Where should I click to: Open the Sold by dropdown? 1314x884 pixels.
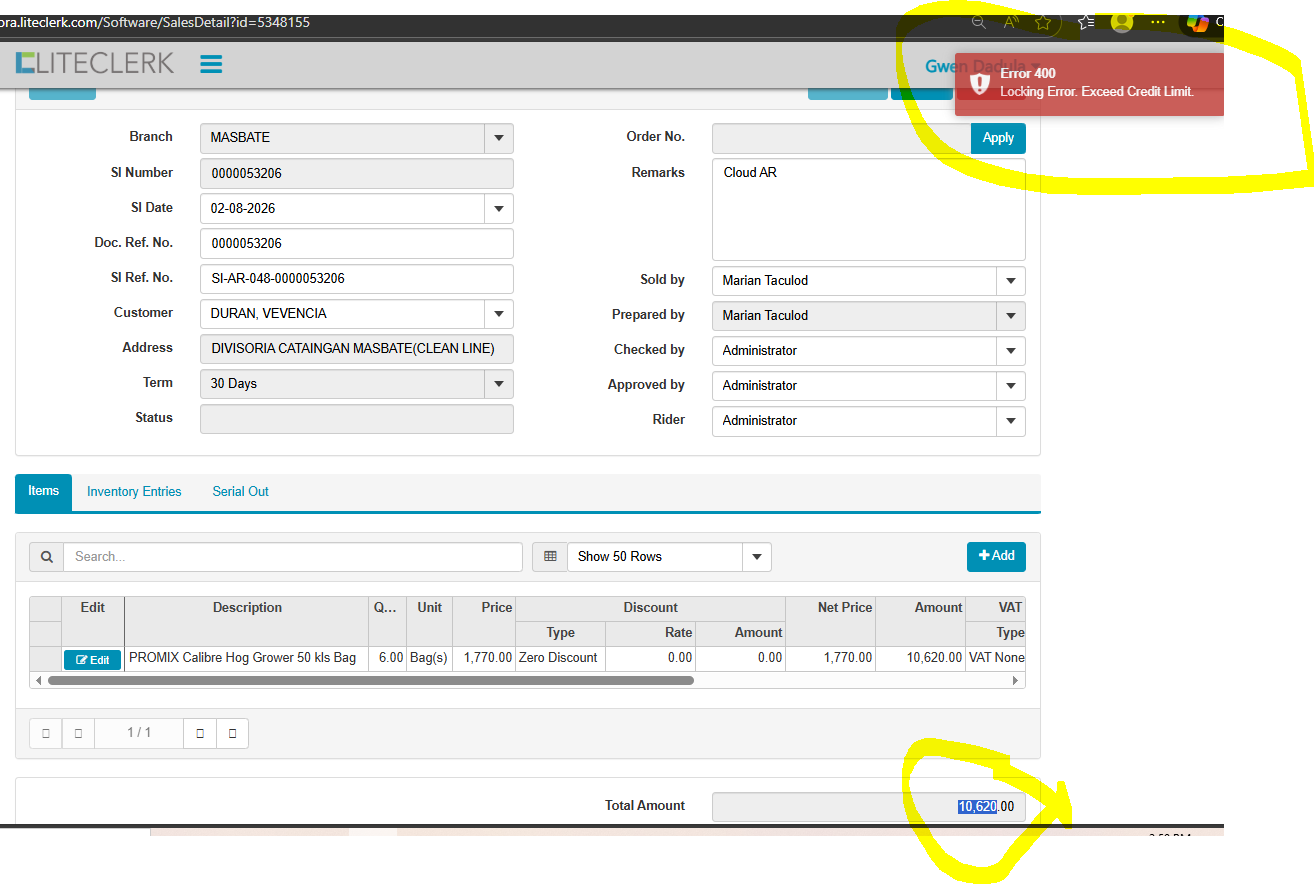[x=1010, y=281]
